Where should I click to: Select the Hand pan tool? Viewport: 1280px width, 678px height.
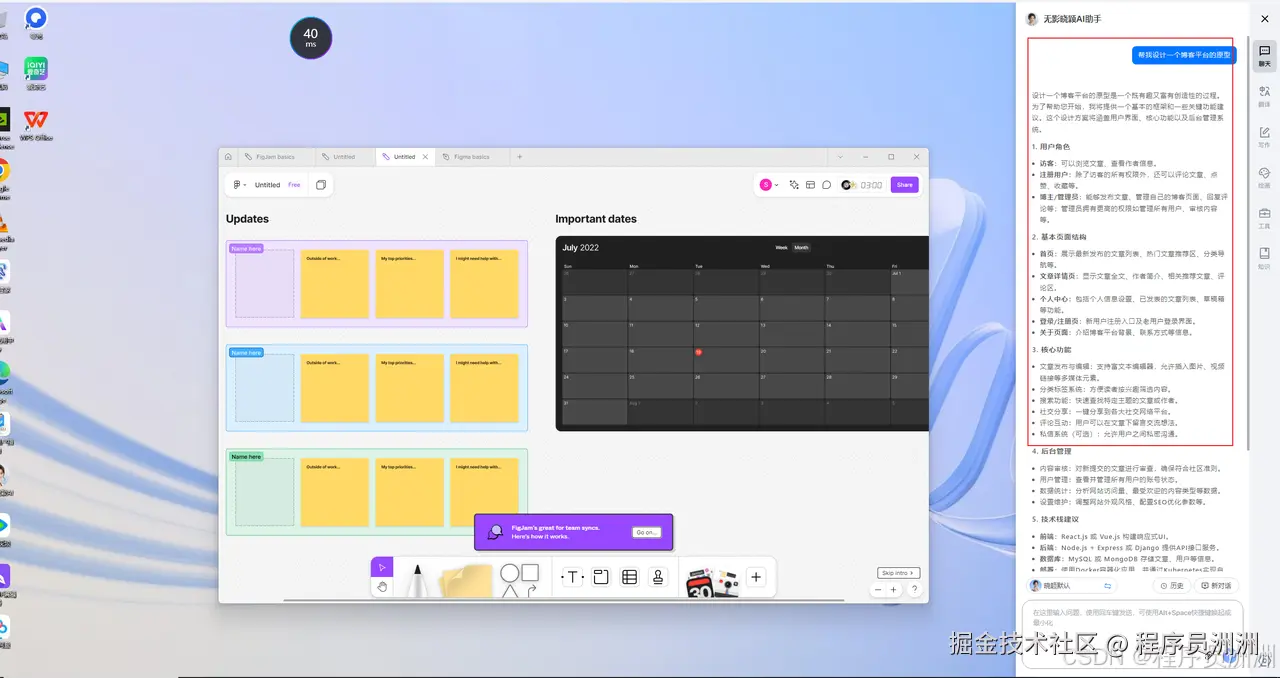coord(381,587)
